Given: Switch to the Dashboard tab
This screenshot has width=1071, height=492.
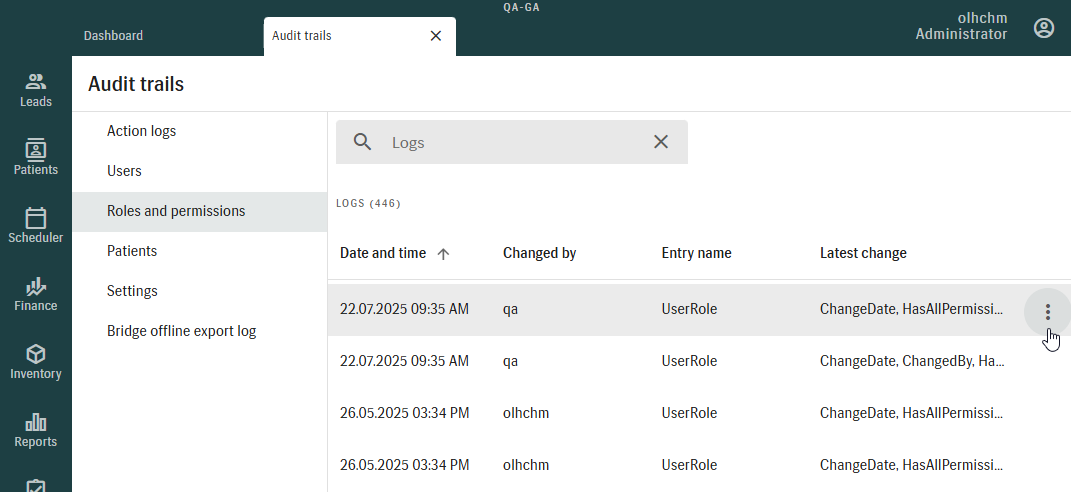Looking at the screenshot, I should [113, 36].
